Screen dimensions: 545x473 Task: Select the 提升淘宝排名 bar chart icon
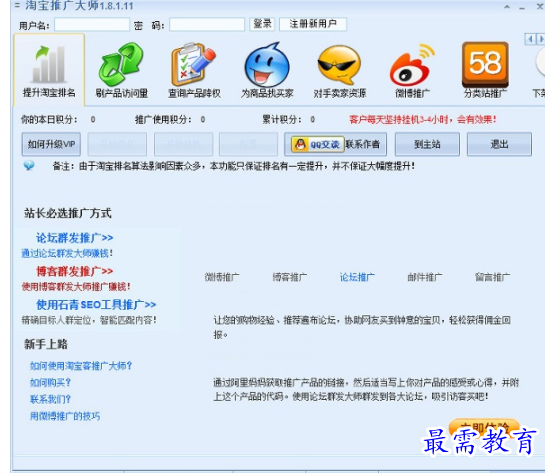(x=49, y=64)
